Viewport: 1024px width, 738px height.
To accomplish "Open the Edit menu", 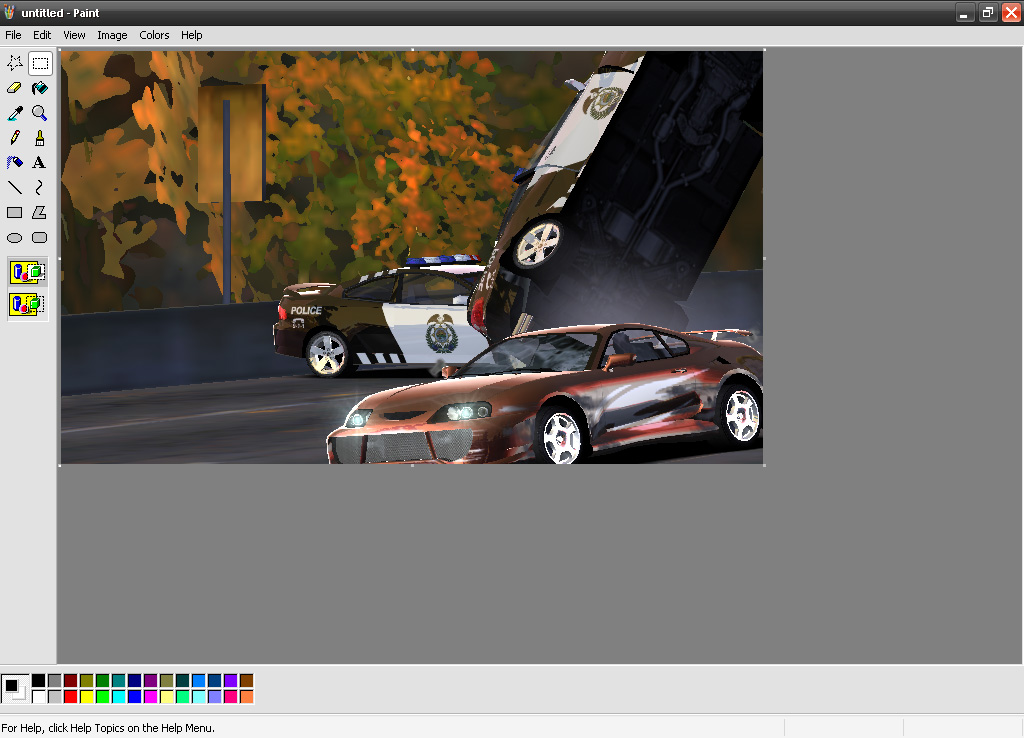I will [42, 35].
